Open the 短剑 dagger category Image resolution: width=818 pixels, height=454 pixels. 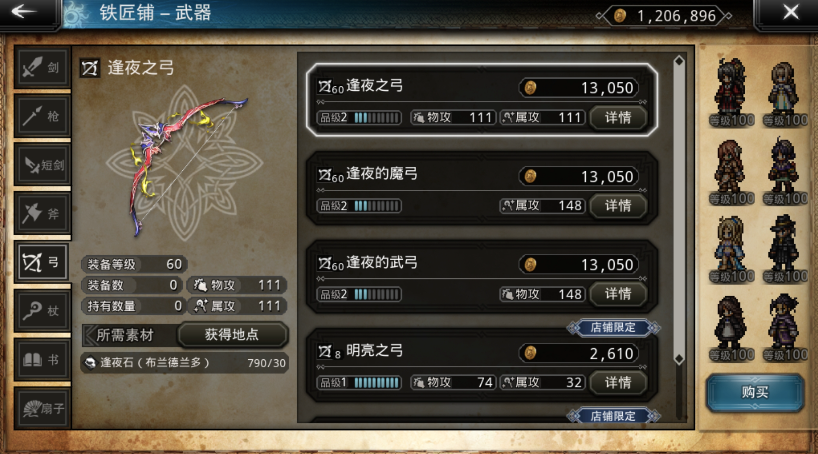point(42,165)
